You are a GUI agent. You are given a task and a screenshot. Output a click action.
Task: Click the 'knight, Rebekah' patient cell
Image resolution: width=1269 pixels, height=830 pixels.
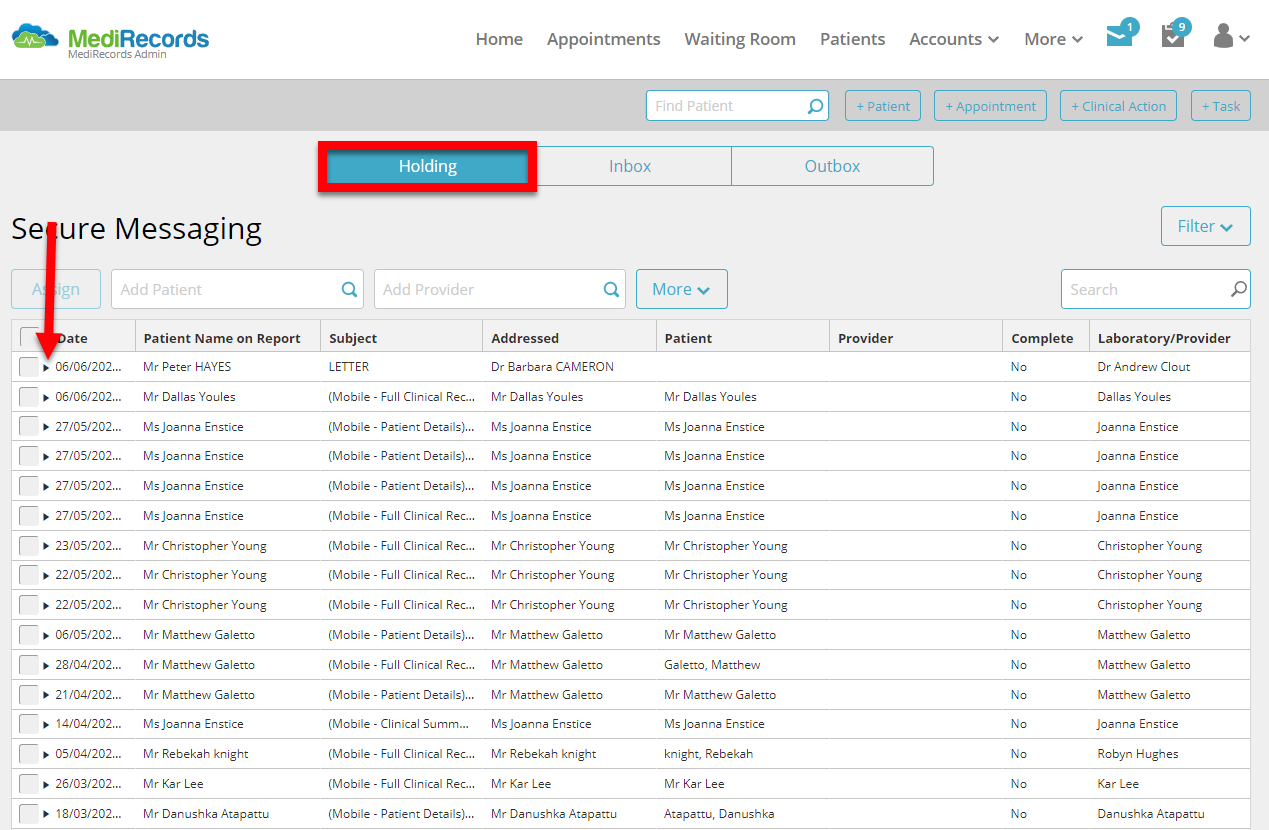click(708, 754)
